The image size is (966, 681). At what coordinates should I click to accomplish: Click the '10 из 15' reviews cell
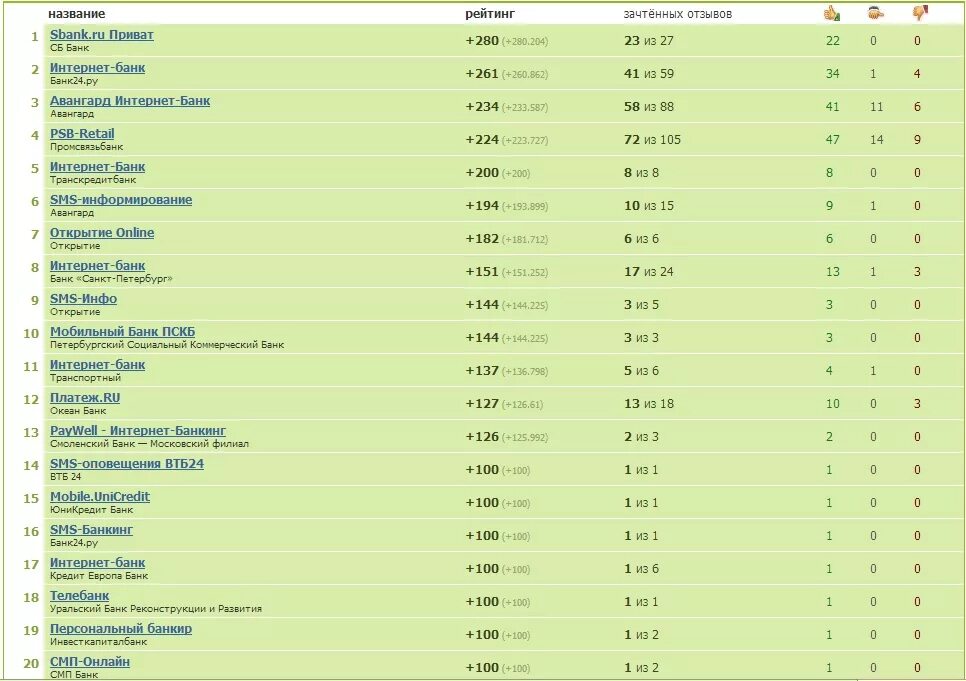point(649,205)
